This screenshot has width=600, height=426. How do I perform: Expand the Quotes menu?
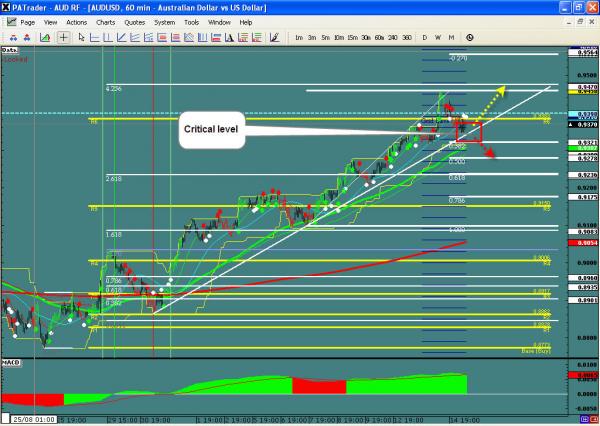(x=134, y=20)
